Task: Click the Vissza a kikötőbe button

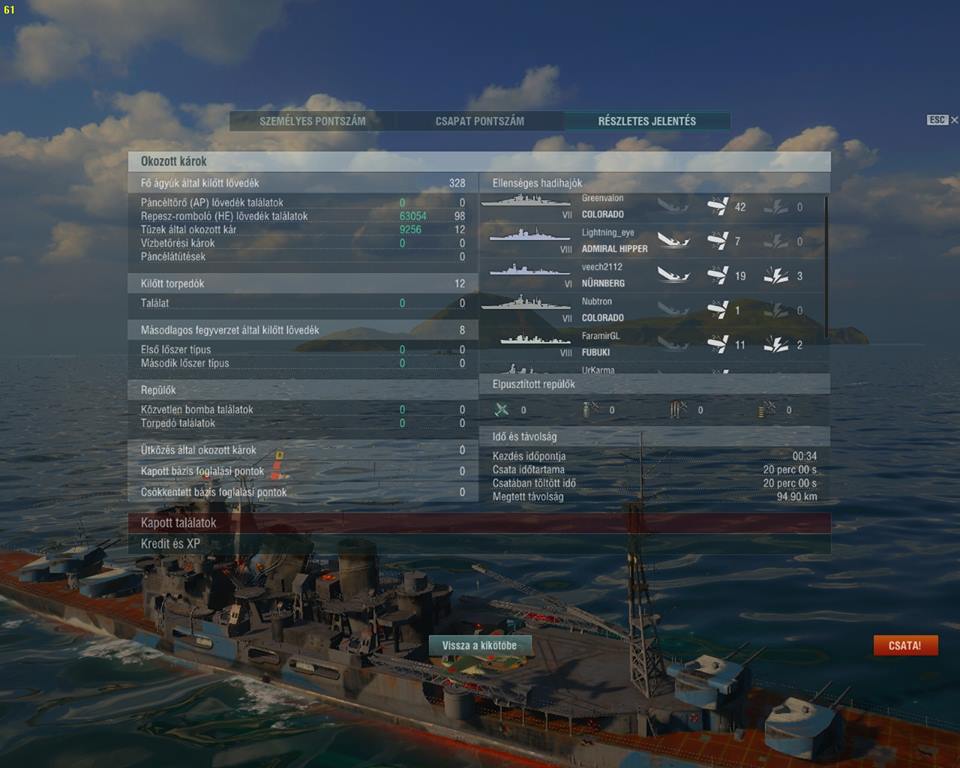Action: 479,646
